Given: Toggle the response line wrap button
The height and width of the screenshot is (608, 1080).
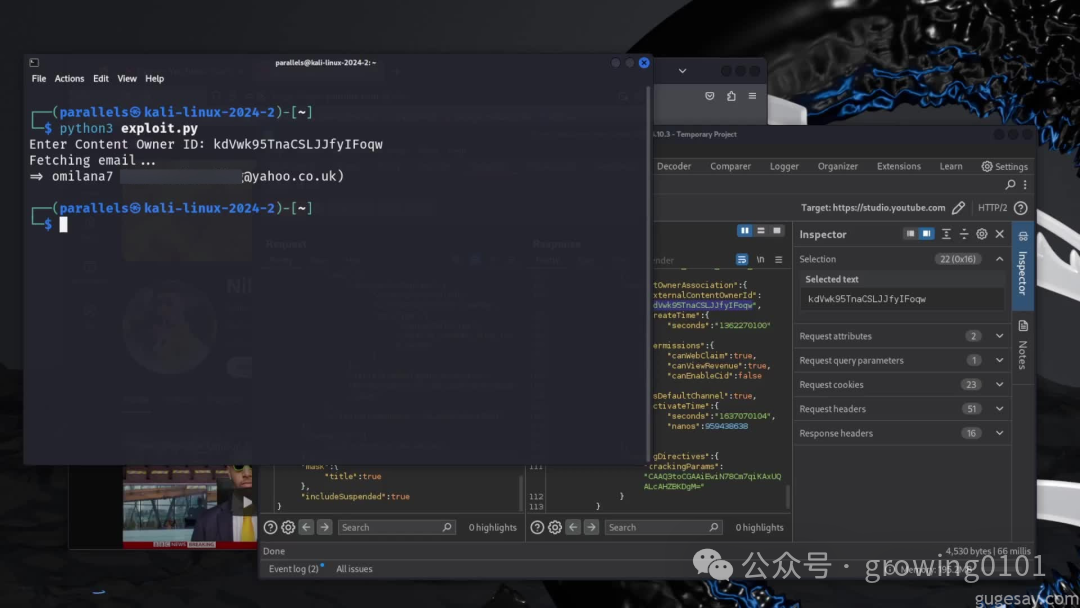Looking at the screenshot, I should [742, 259].
